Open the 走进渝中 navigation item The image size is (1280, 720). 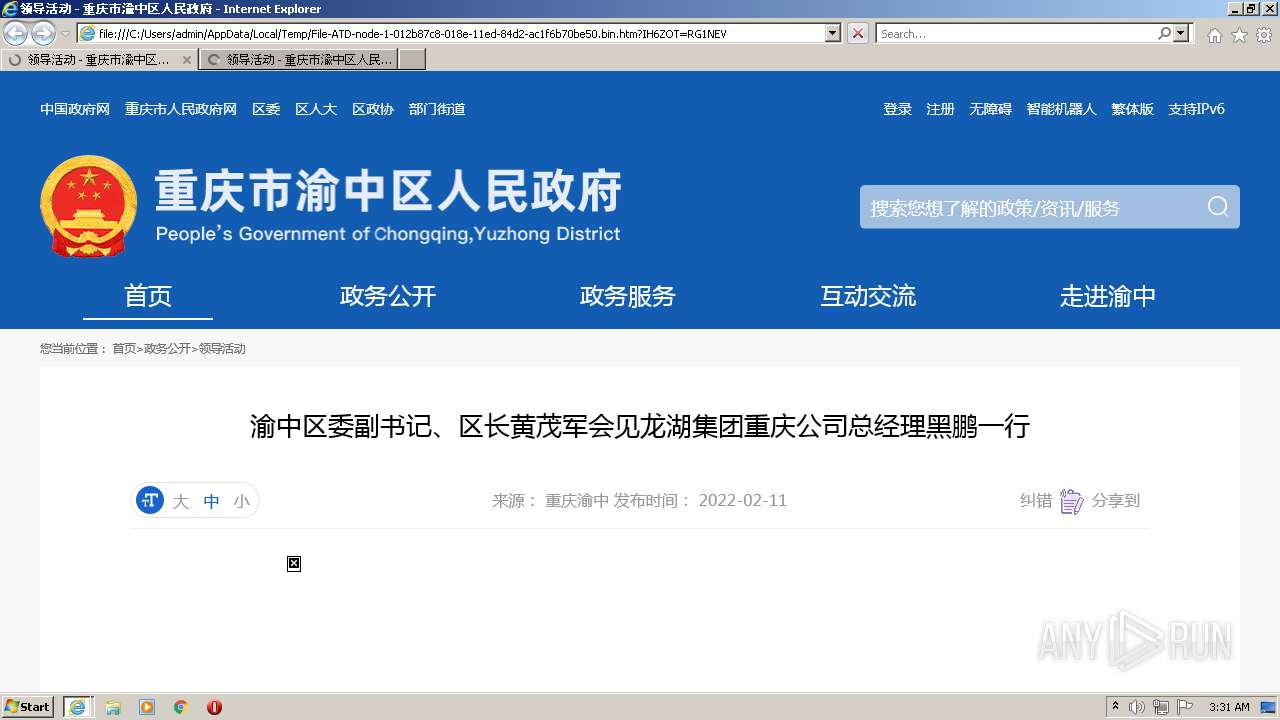pyautogui.click(x=1108, y=296)
